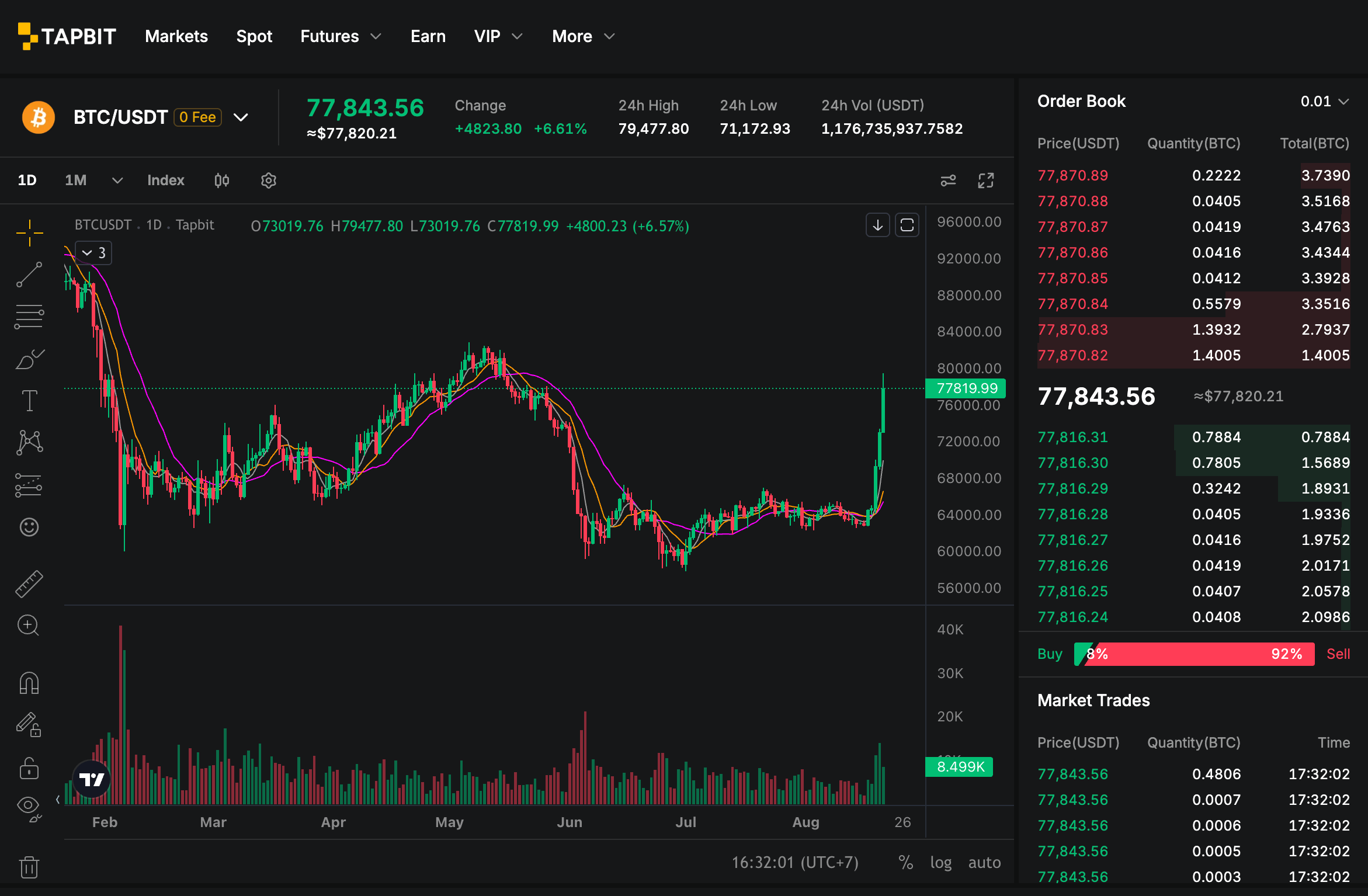Expand the chart to fullscreen
This screenshot has width=1368, height=896.
[x=986, y=180]
